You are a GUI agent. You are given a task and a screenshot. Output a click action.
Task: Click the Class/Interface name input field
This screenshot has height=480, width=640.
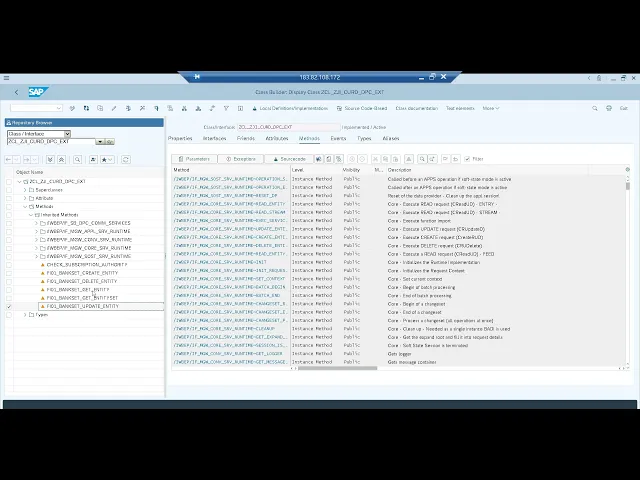[288, 127]
